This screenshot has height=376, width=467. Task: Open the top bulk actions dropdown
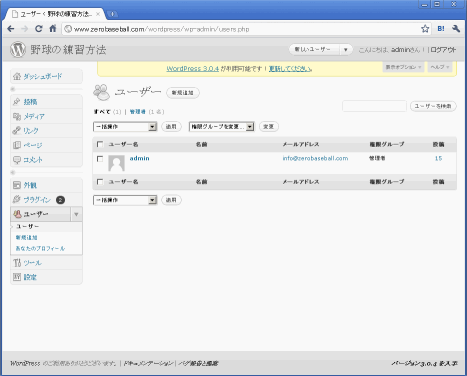point(125,127)
